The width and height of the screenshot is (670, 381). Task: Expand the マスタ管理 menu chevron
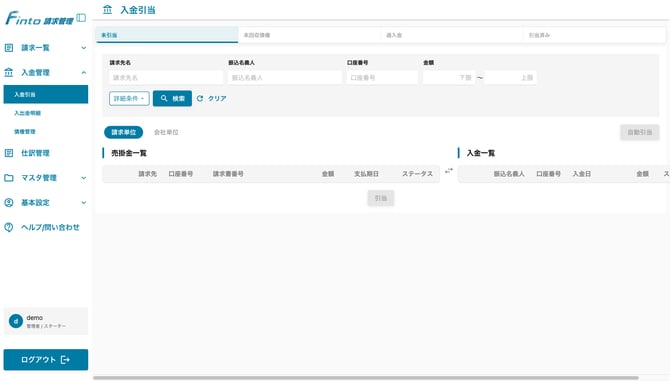[84, 178]
